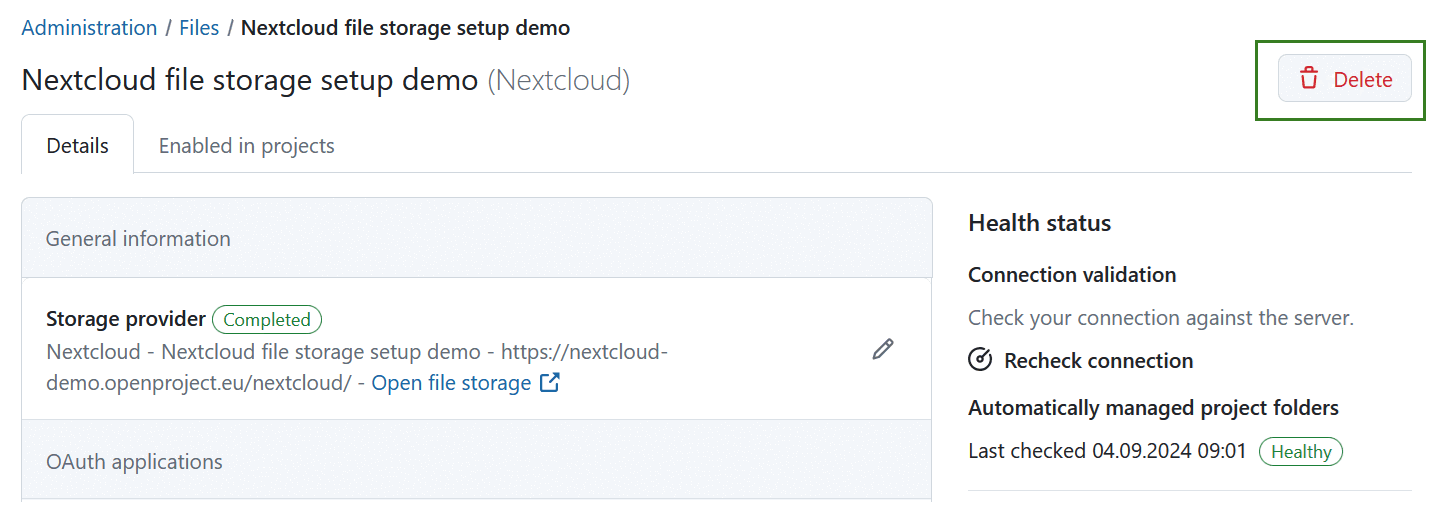The width and height of the screenshot is (1431, 507).
Task: Click the Storage provider label
Action: pyautogui.click(x=125, y=319)
